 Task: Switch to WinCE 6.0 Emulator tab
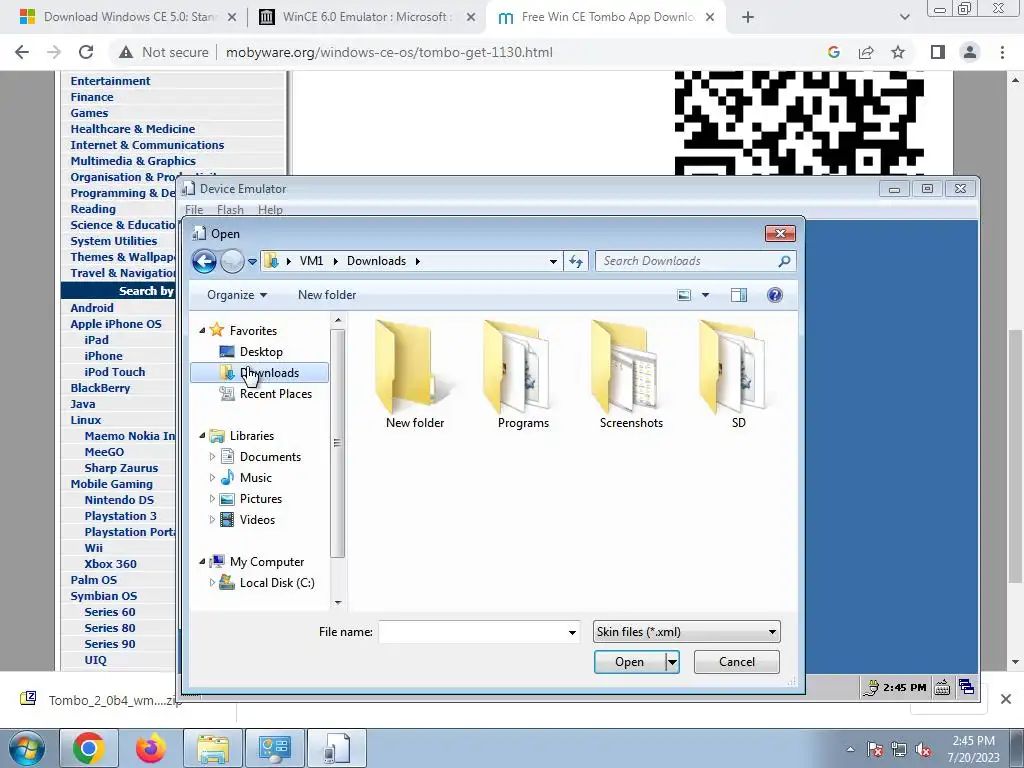[366, 17]
